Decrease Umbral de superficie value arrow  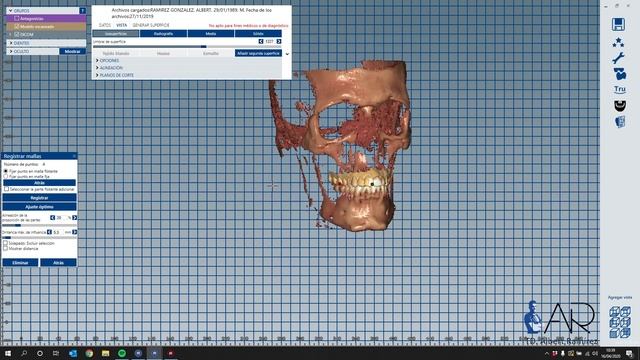tap(261, 42)
